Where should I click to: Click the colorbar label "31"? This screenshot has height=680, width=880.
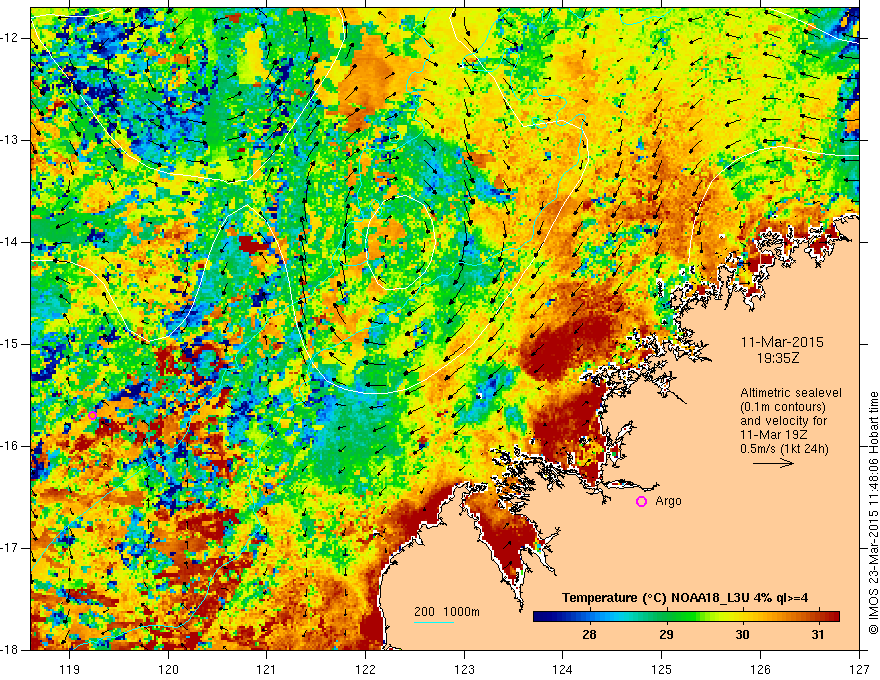(818, 635)
